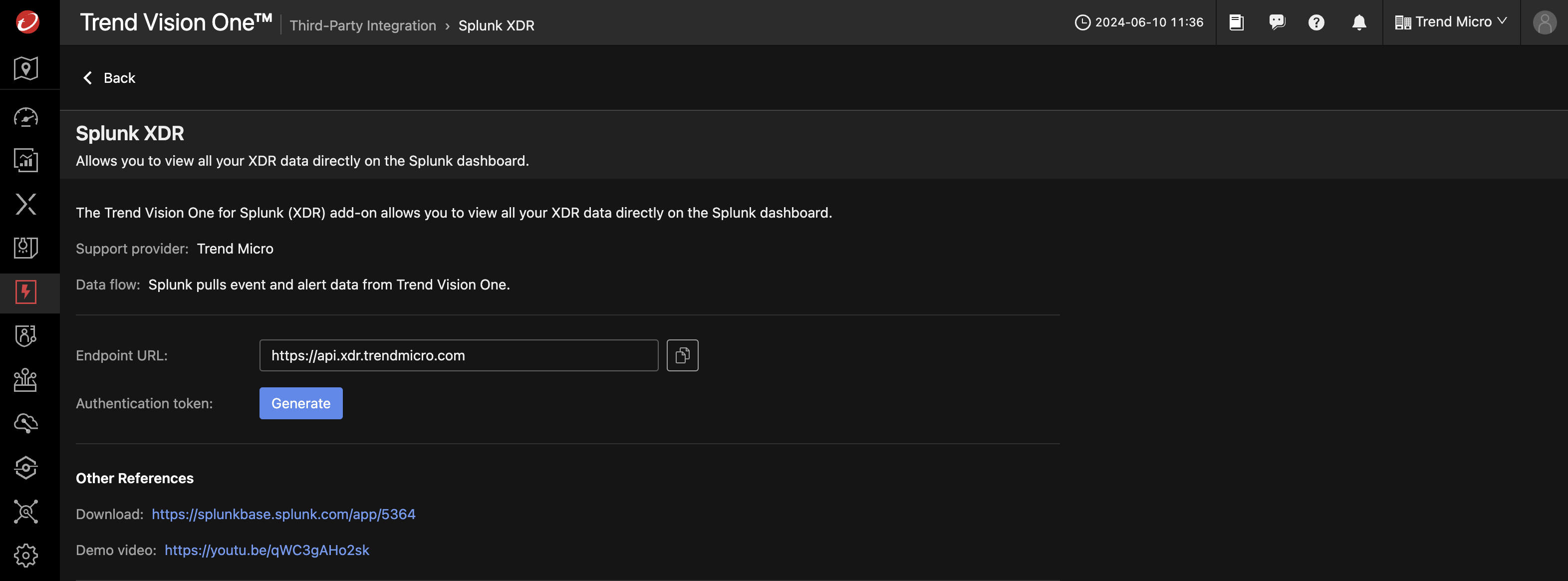Open the speedometer dashboard sidebar icon
The width and height of the screenshot is (1568, 581).
point(25,116)
